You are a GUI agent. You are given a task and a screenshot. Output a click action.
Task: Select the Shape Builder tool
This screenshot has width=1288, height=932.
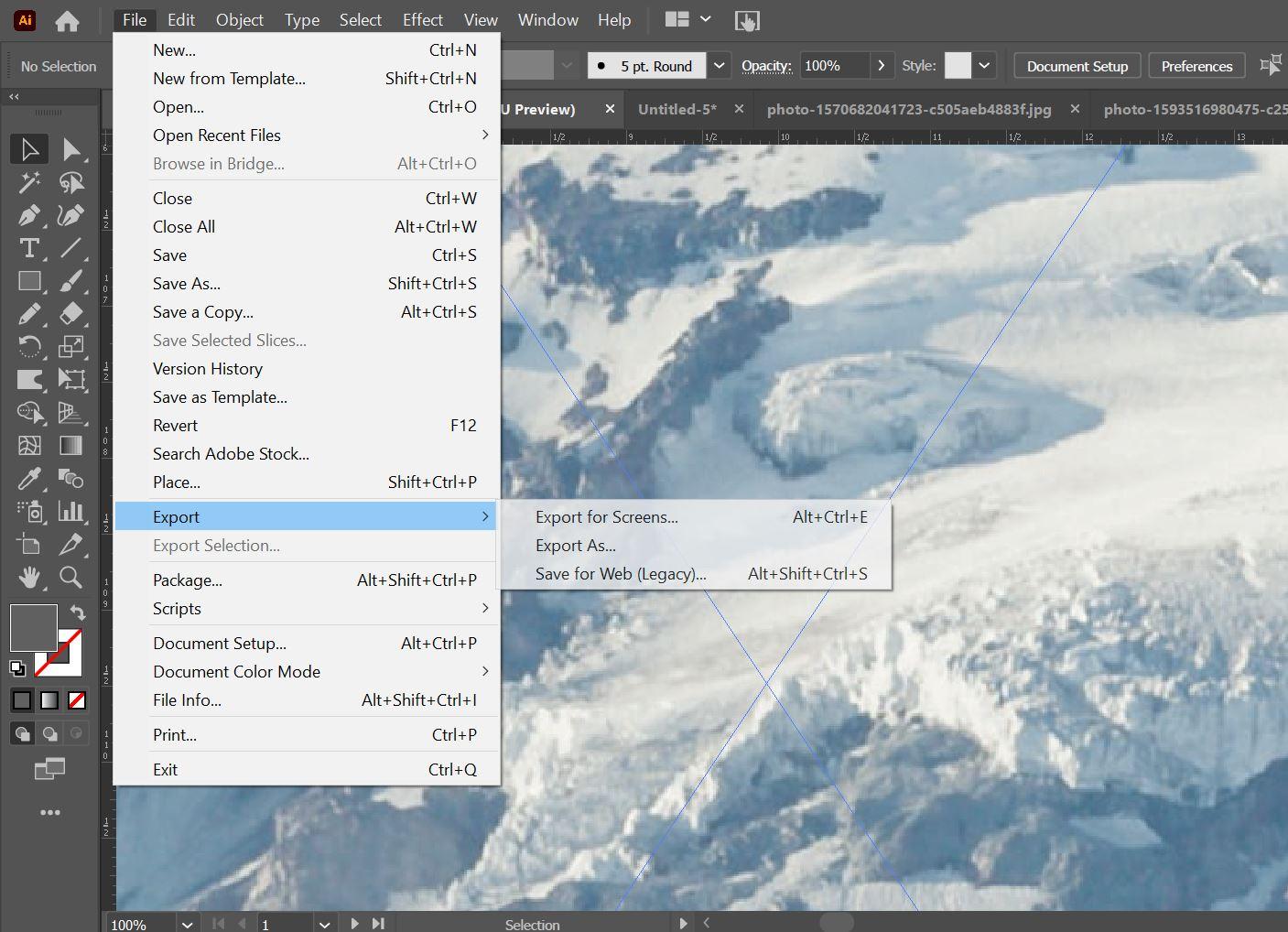pyautogui.click(x=29, y=413)
